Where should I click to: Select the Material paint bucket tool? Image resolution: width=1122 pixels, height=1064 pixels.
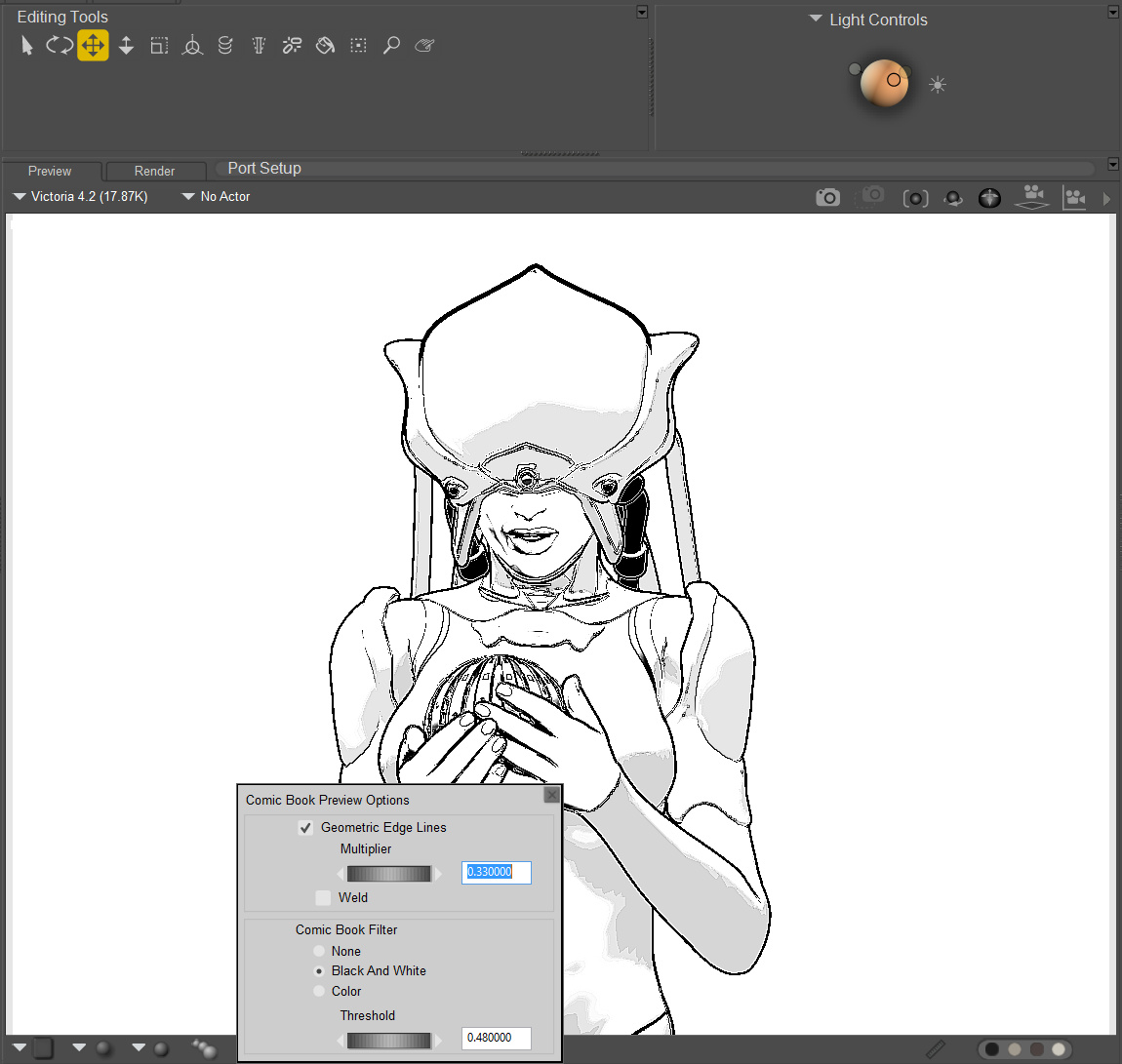coord(326,45)
